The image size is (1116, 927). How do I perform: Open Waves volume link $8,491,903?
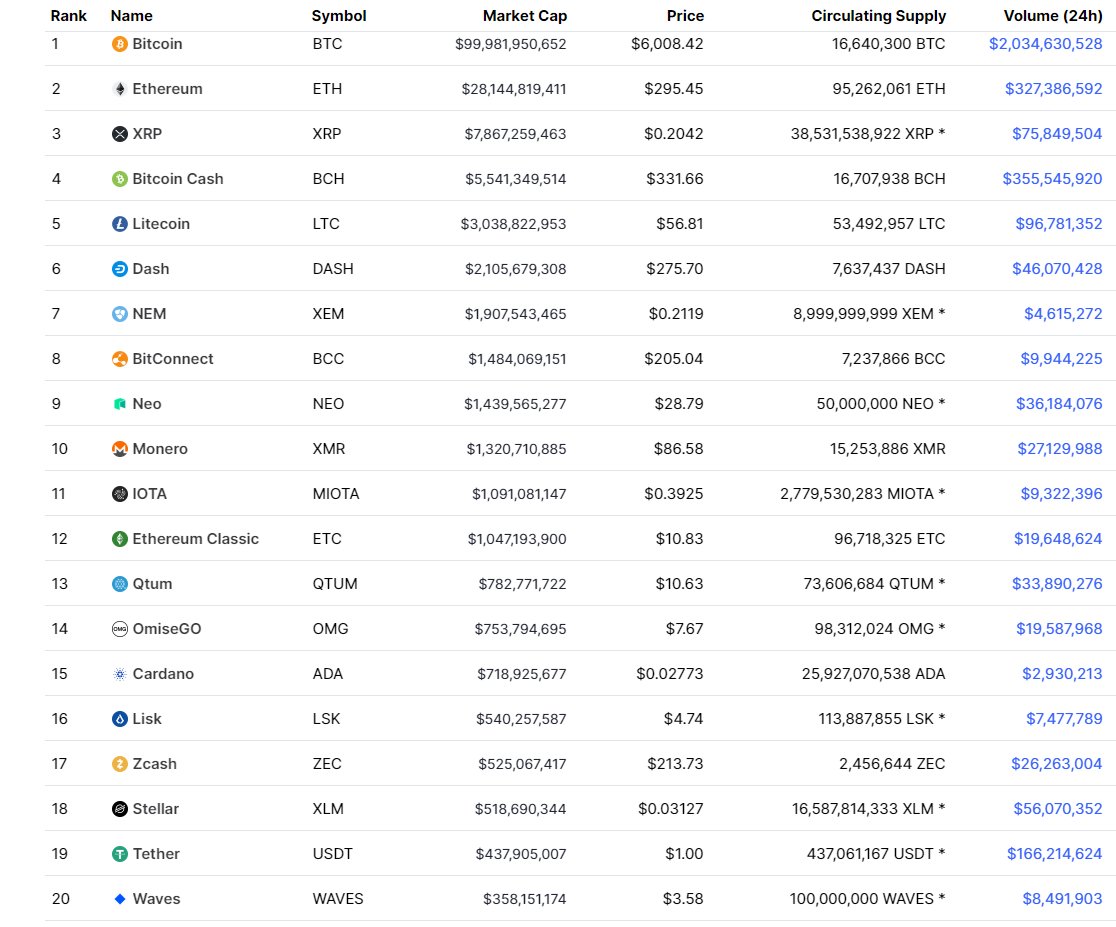tap(1062, 899)
